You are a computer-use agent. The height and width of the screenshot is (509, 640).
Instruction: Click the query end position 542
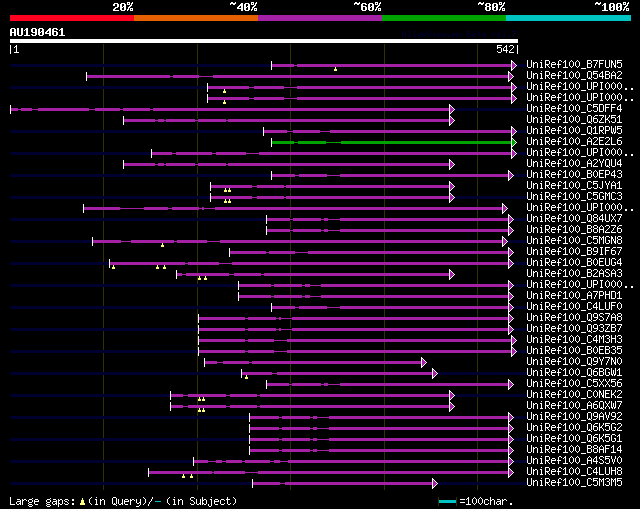(x=505, y=49)
